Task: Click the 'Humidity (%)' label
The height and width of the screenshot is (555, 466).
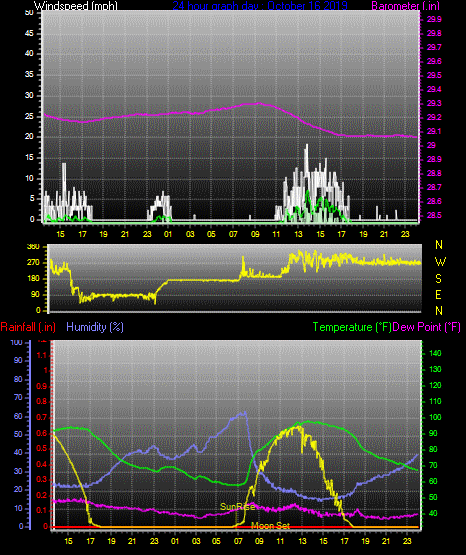Action: coord(95,327)
